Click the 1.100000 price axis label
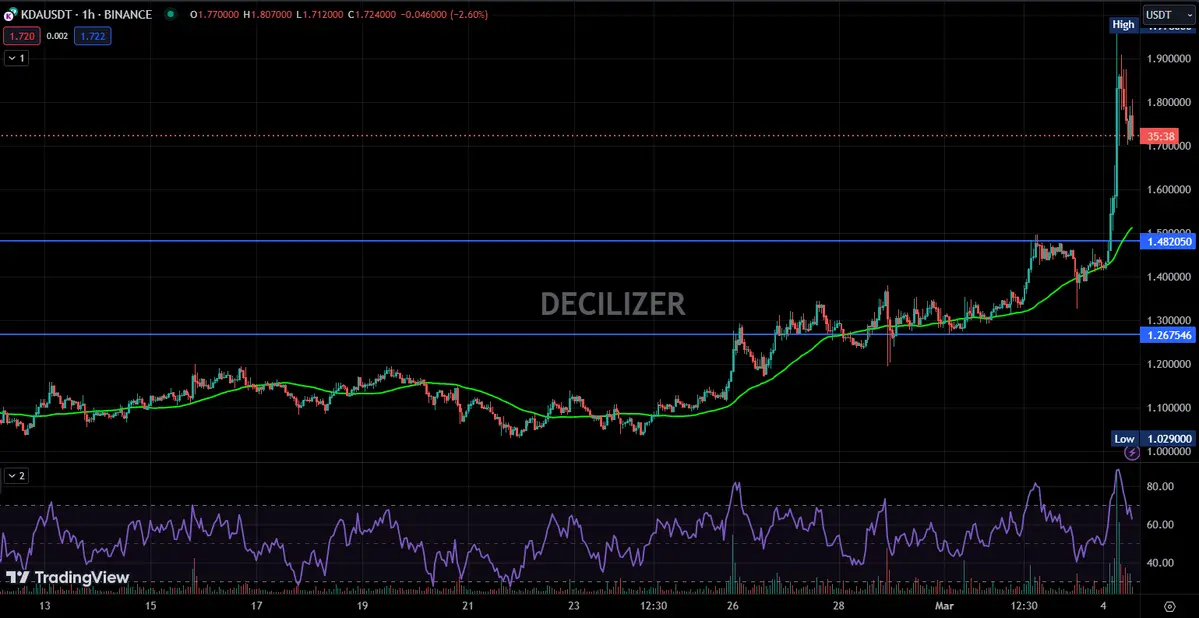Viewport: 1199px width, 618px height. tap(1170, 408)
